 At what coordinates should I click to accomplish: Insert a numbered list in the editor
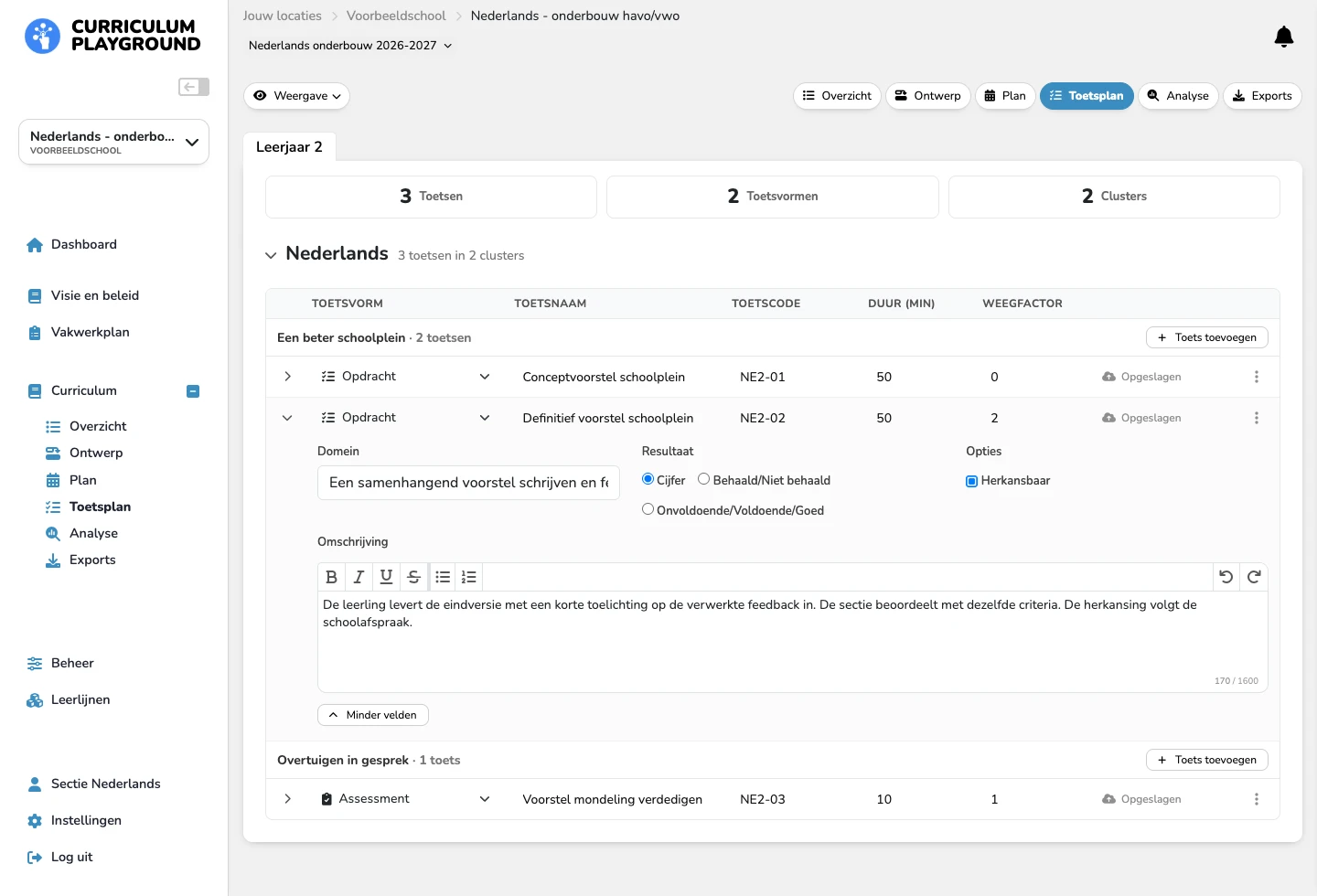coord(468,577)
